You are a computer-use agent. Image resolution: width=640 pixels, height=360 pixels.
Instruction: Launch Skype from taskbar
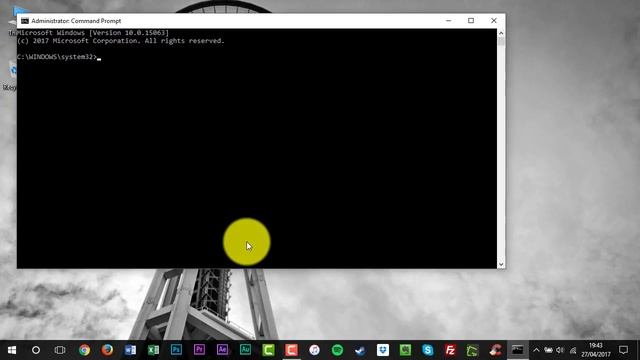coord(428,350)
